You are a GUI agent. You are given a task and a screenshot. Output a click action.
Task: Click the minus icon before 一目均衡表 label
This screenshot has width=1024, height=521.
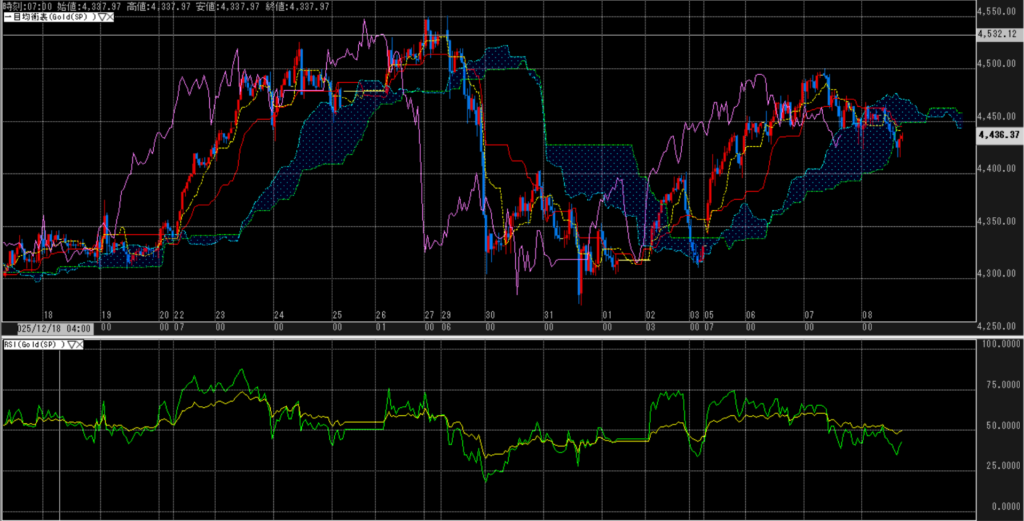point(4,18)
